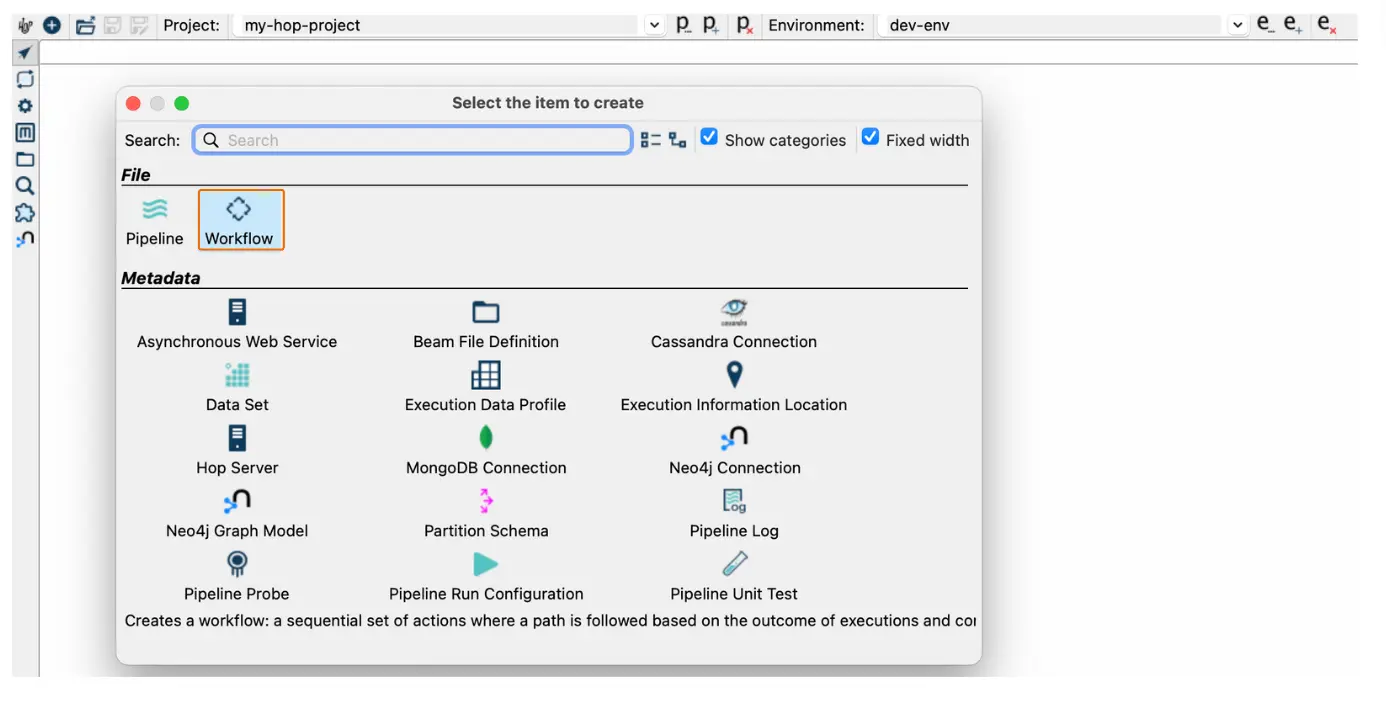Create a Pipeline Probe

click(237, 577)
